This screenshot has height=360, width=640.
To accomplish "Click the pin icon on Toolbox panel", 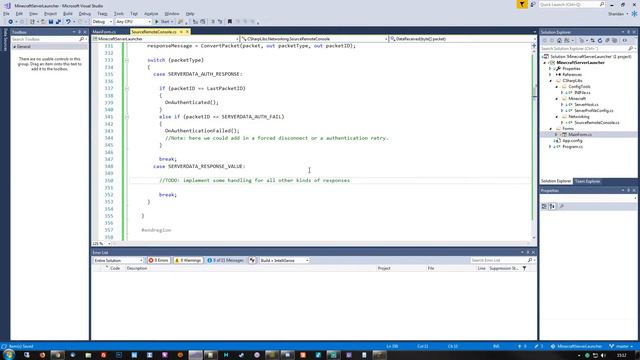I will (x=79, y=32).
